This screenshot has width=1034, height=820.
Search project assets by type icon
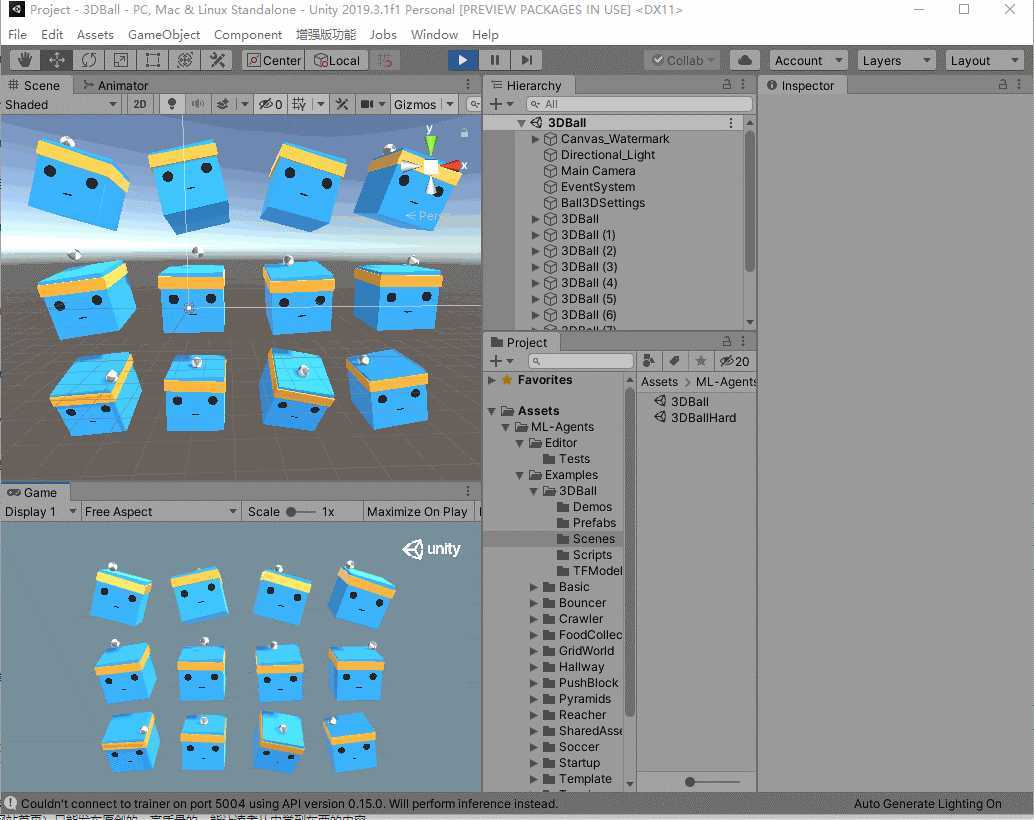pos(649,361)
